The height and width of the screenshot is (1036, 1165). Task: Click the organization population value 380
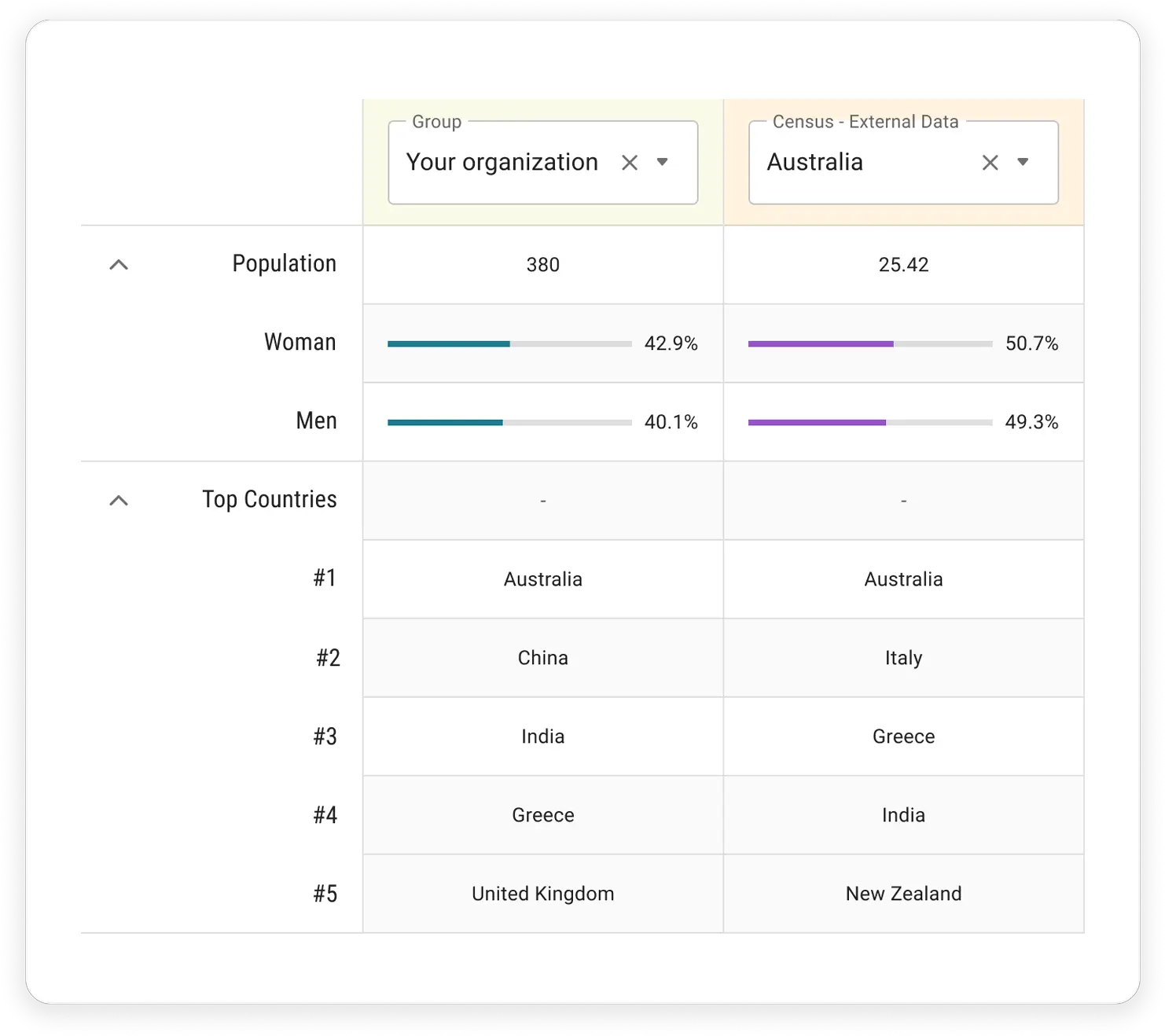[543, 265]
